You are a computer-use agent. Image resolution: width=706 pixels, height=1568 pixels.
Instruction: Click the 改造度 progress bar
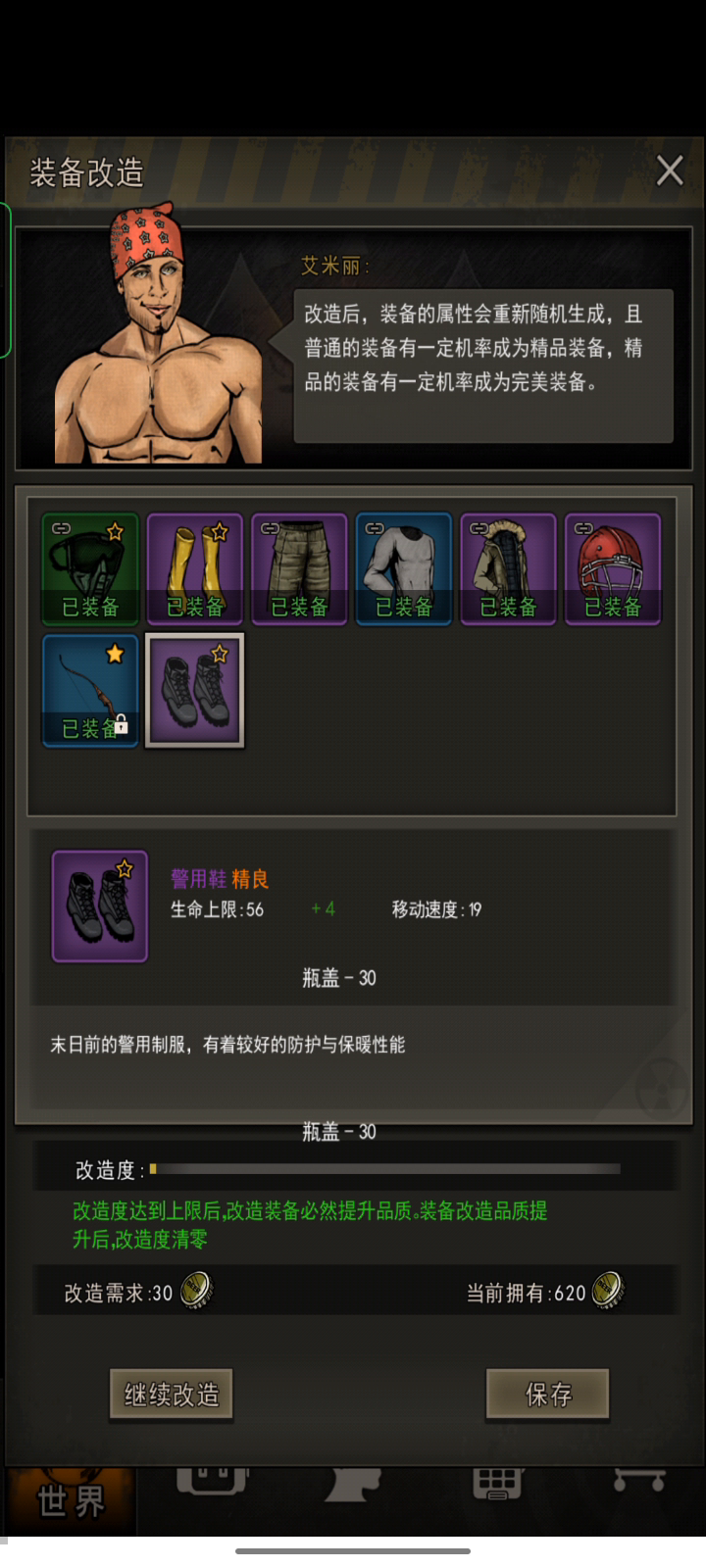[x=384, y=1169]
